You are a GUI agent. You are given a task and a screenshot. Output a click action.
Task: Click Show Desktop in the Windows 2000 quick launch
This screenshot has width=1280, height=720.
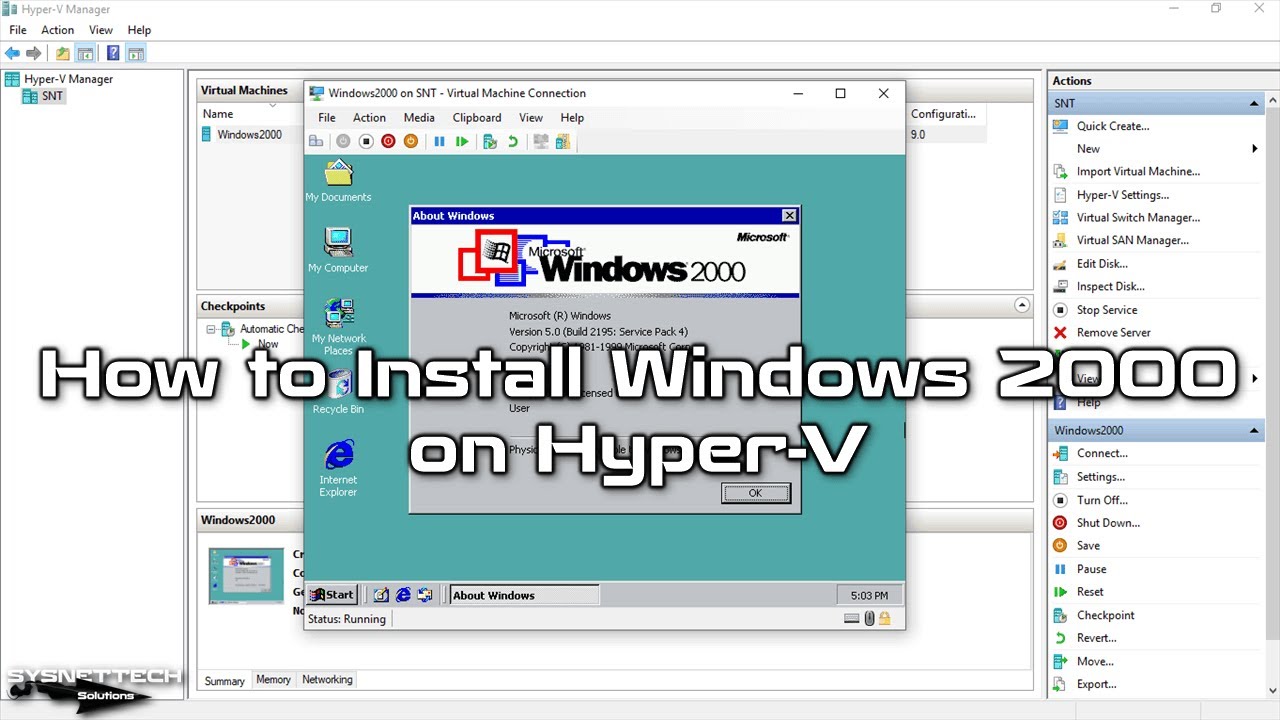pyautogui.click(x=381, y=595)
